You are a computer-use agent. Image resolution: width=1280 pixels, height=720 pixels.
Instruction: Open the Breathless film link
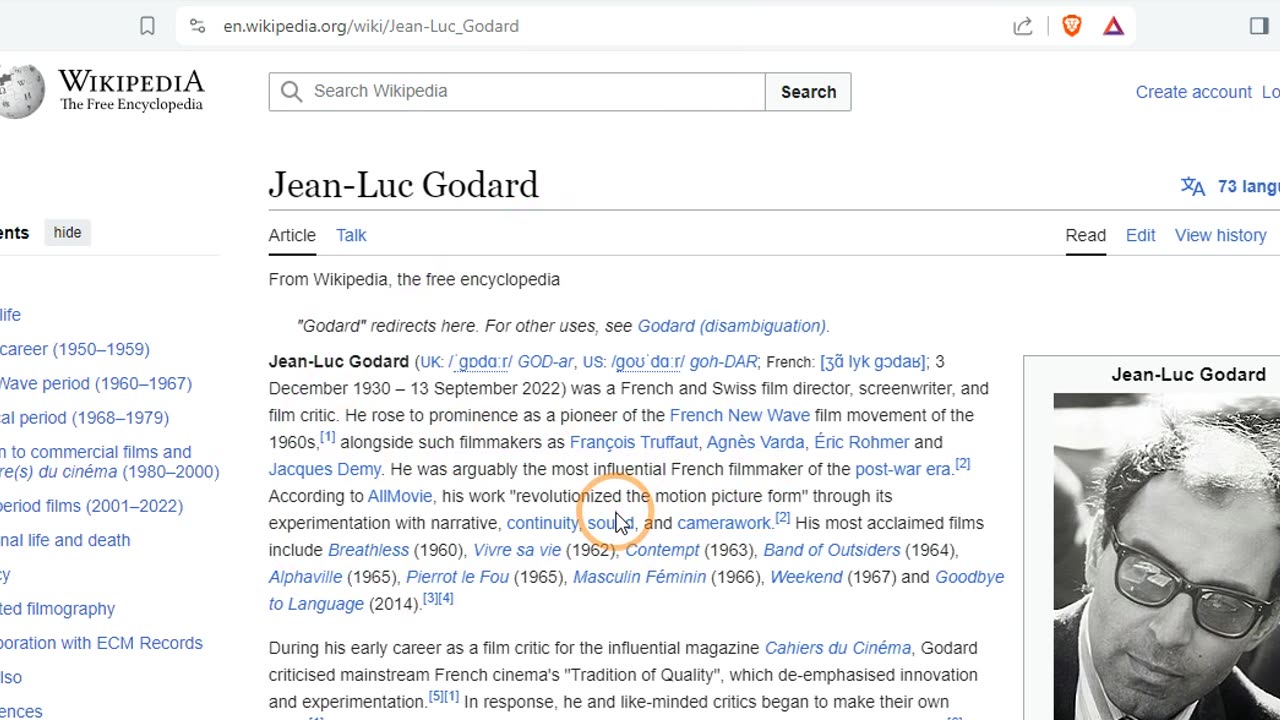[369, 550]
